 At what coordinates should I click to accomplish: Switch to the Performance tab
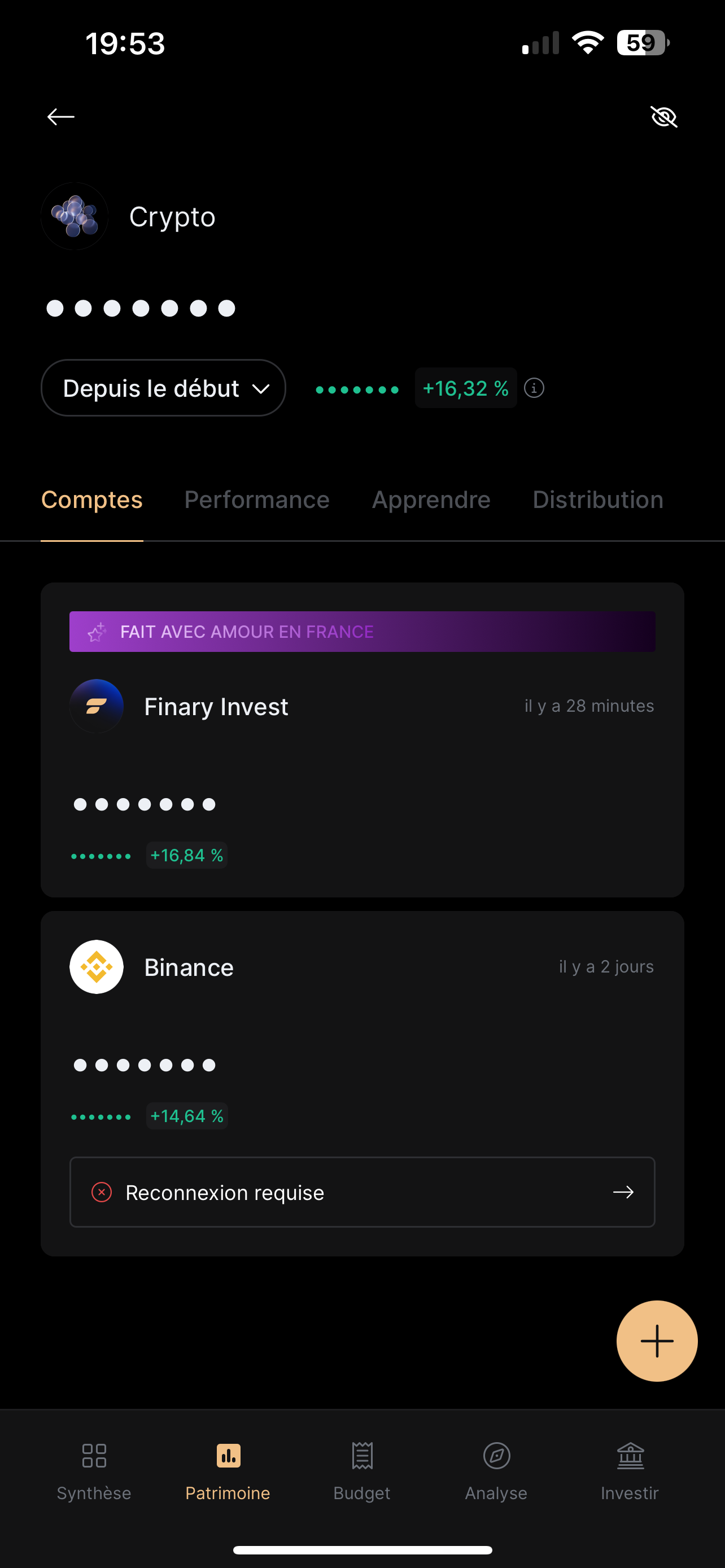257,500
